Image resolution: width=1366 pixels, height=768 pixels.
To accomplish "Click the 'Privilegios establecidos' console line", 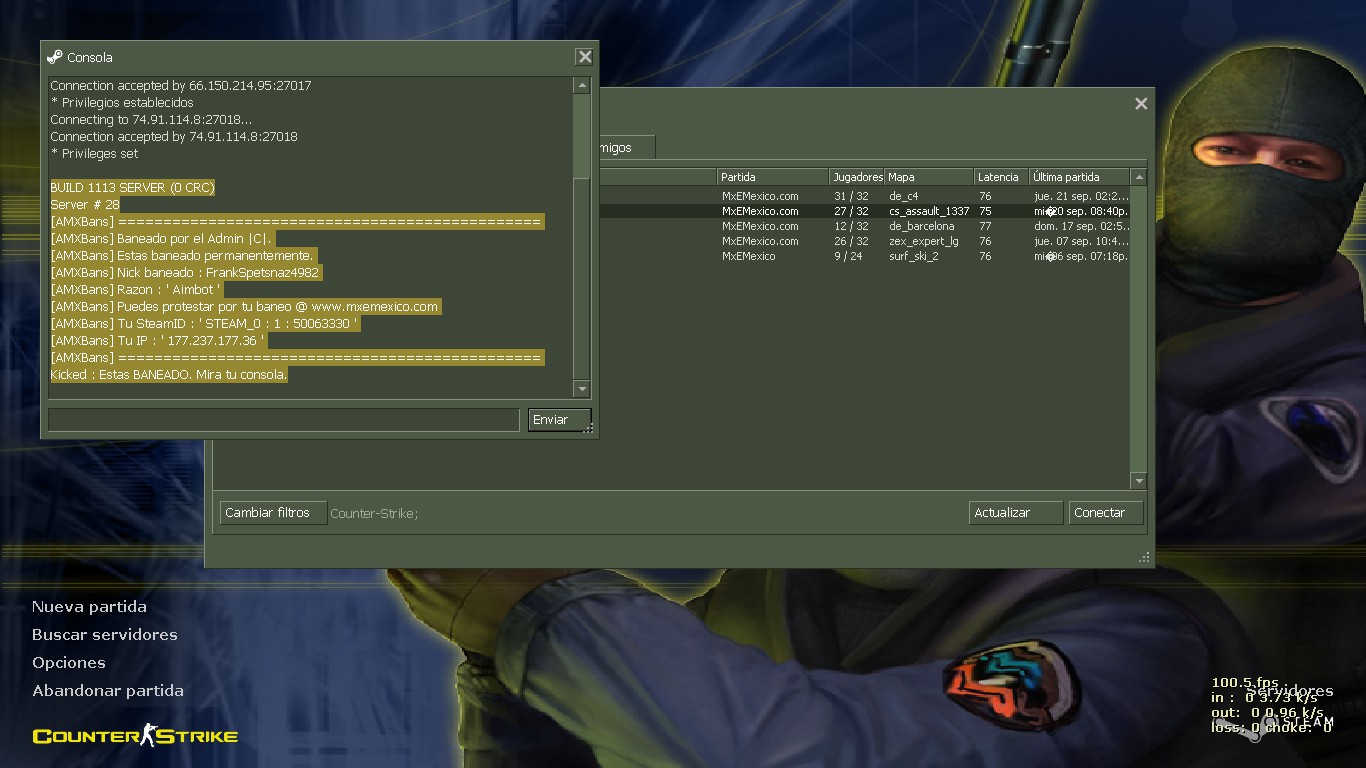I will (122, 103).
